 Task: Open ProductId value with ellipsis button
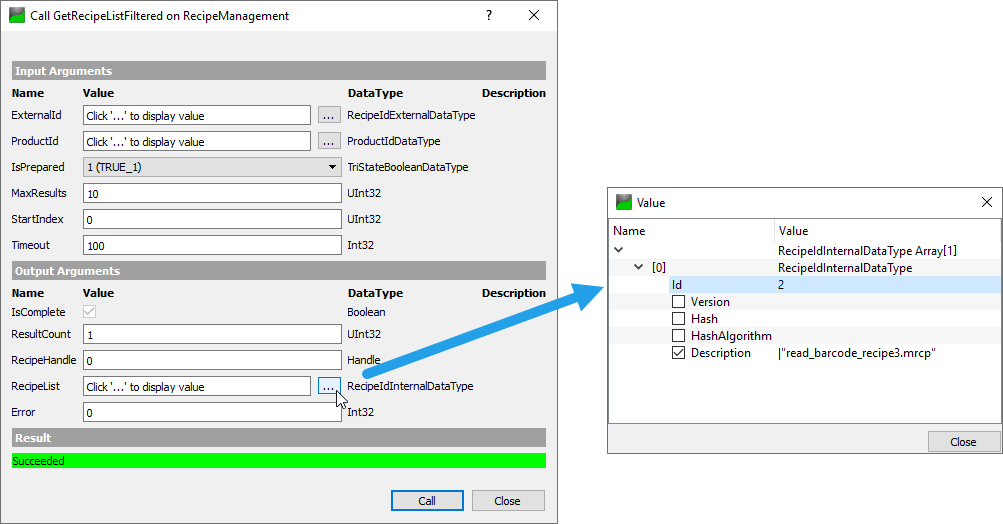329,141
